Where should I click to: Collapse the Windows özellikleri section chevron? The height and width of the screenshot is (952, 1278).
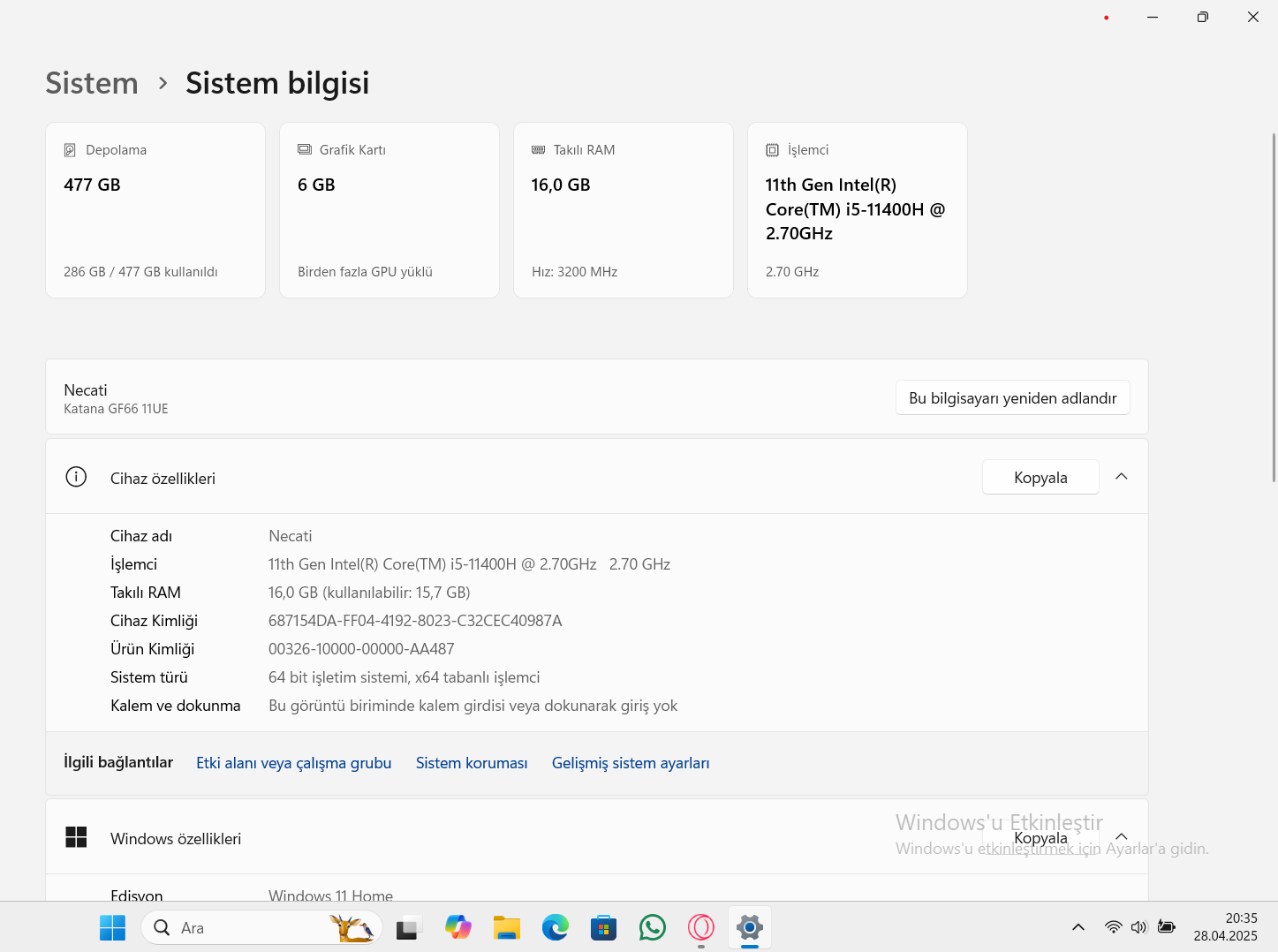(1122, 837)
